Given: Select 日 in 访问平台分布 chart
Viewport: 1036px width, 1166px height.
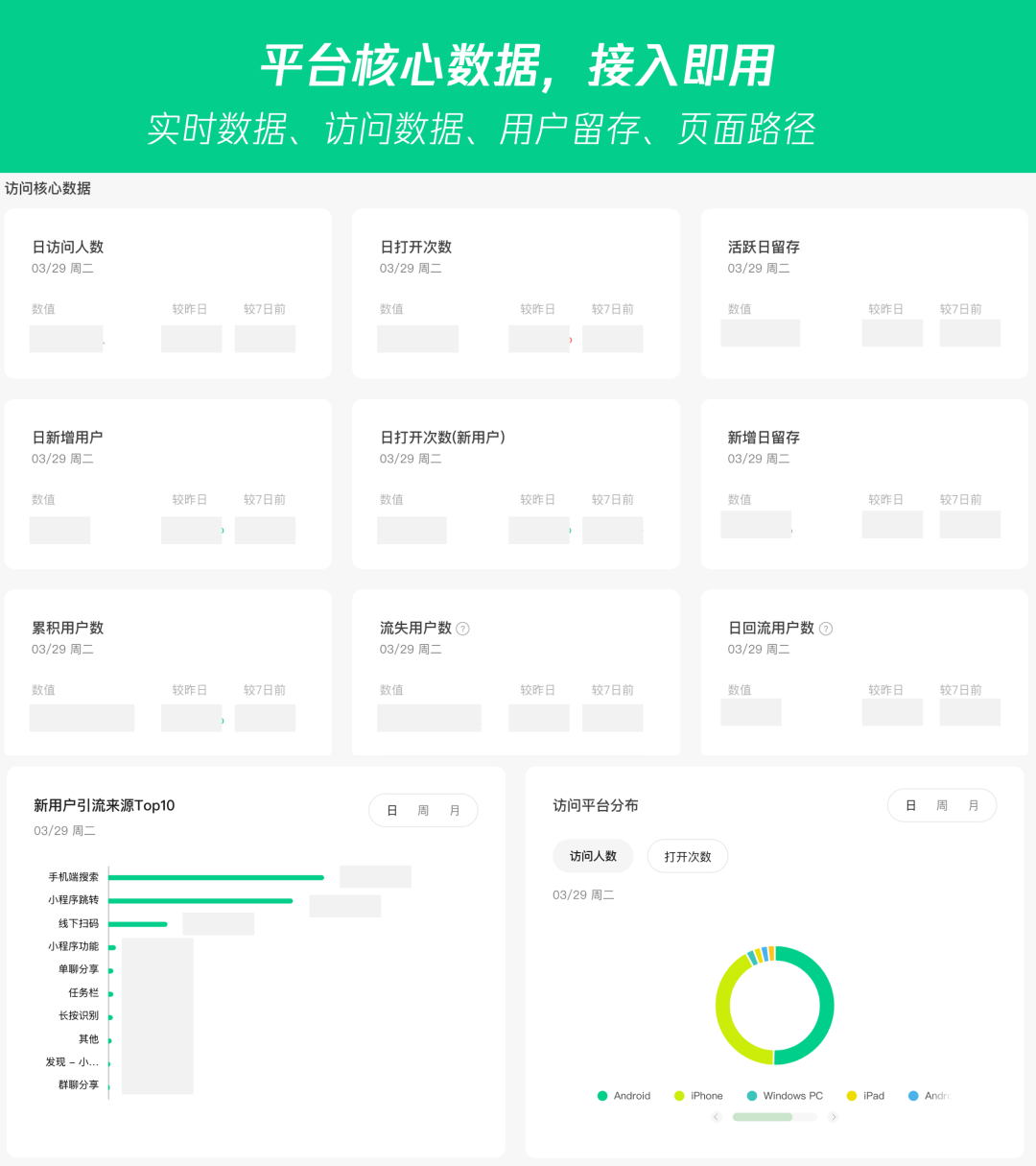Looking at the screenshot, I should [x=911, y=806].
